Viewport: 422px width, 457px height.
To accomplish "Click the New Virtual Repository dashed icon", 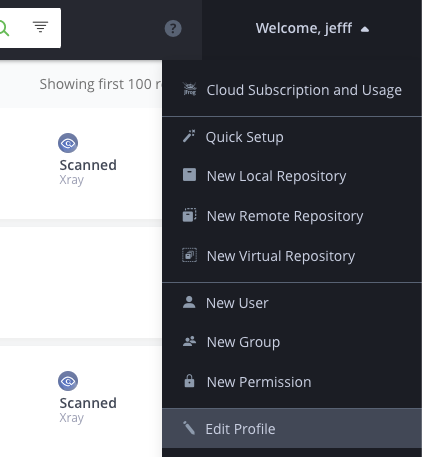I will [x=189, y=255].
